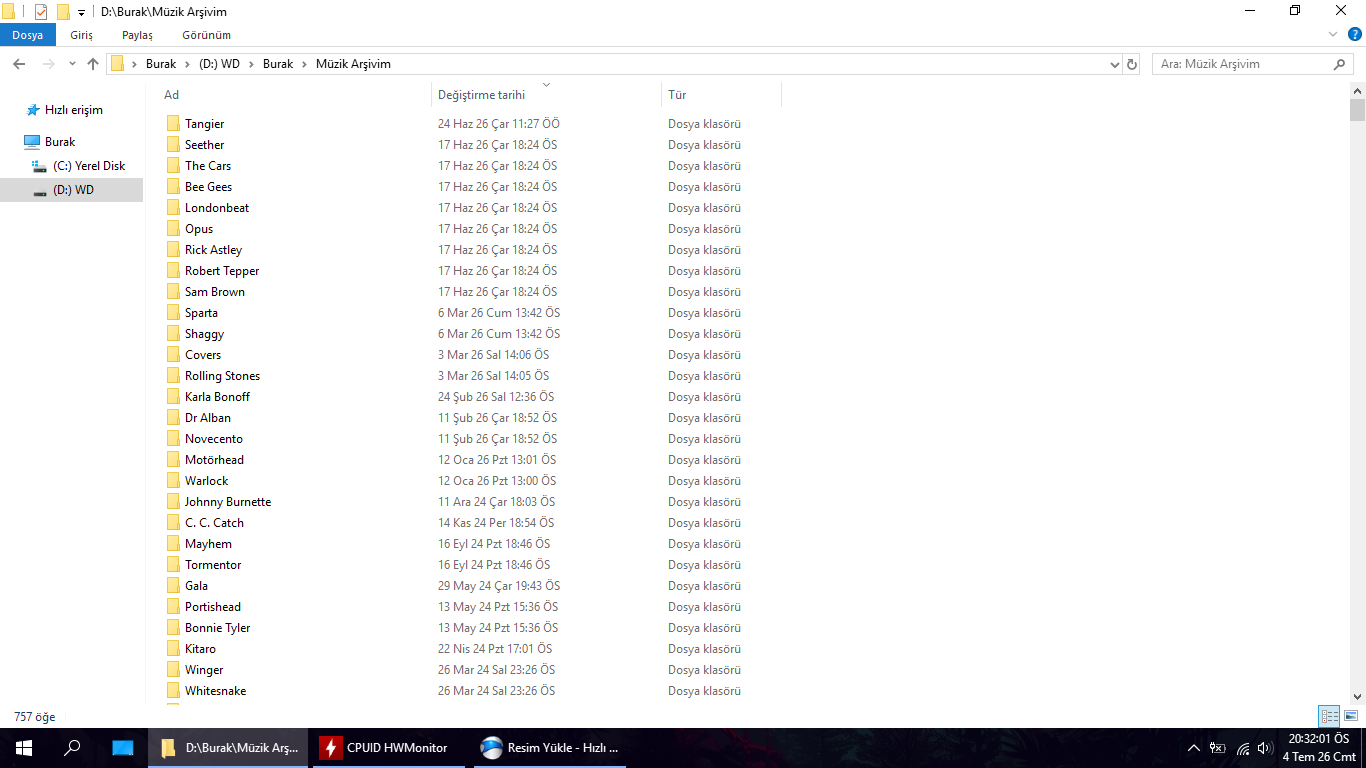This screenshot has height=768, width=1366.
Task: Open Windows search magnifier on taskbar
Action: click(72, 747)
